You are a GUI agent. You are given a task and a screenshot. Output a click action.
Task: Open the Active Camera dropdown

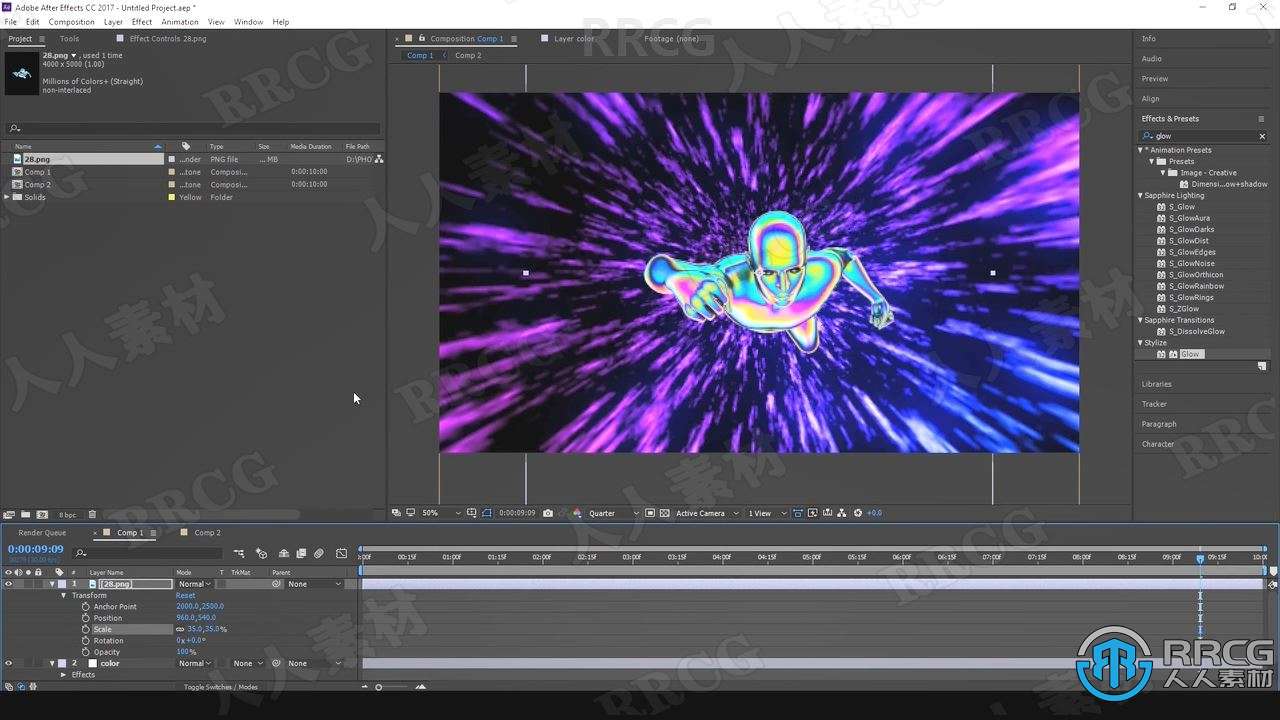(708, 513)
